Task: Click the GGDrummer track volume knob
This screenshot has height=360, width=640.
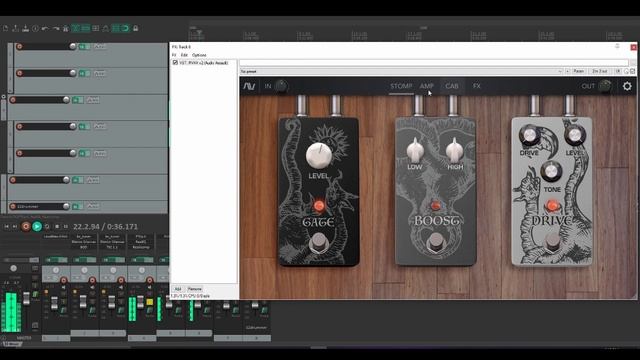Action: click(x=66, y=207)
